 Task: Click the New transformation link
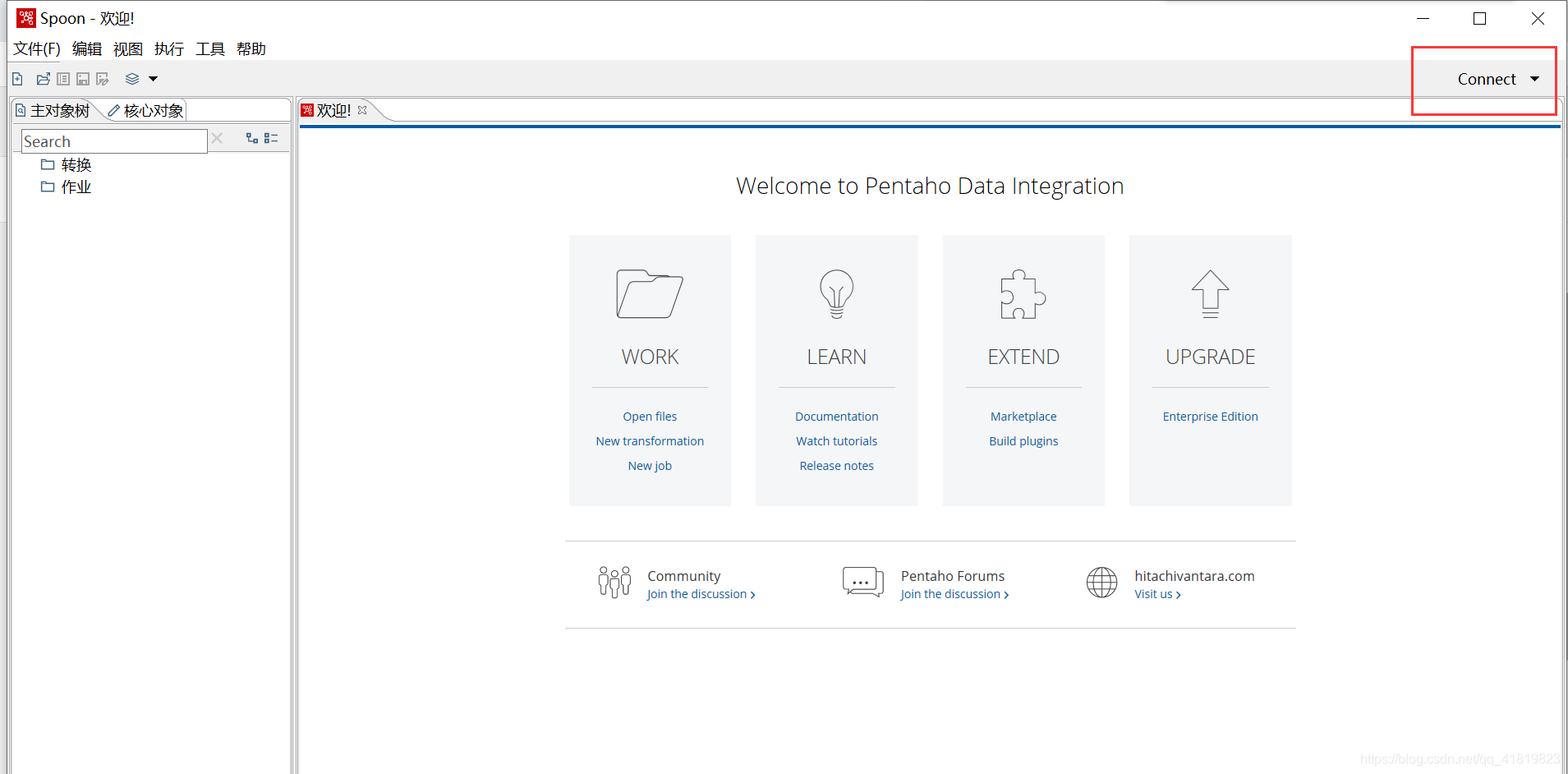[650, 441]
